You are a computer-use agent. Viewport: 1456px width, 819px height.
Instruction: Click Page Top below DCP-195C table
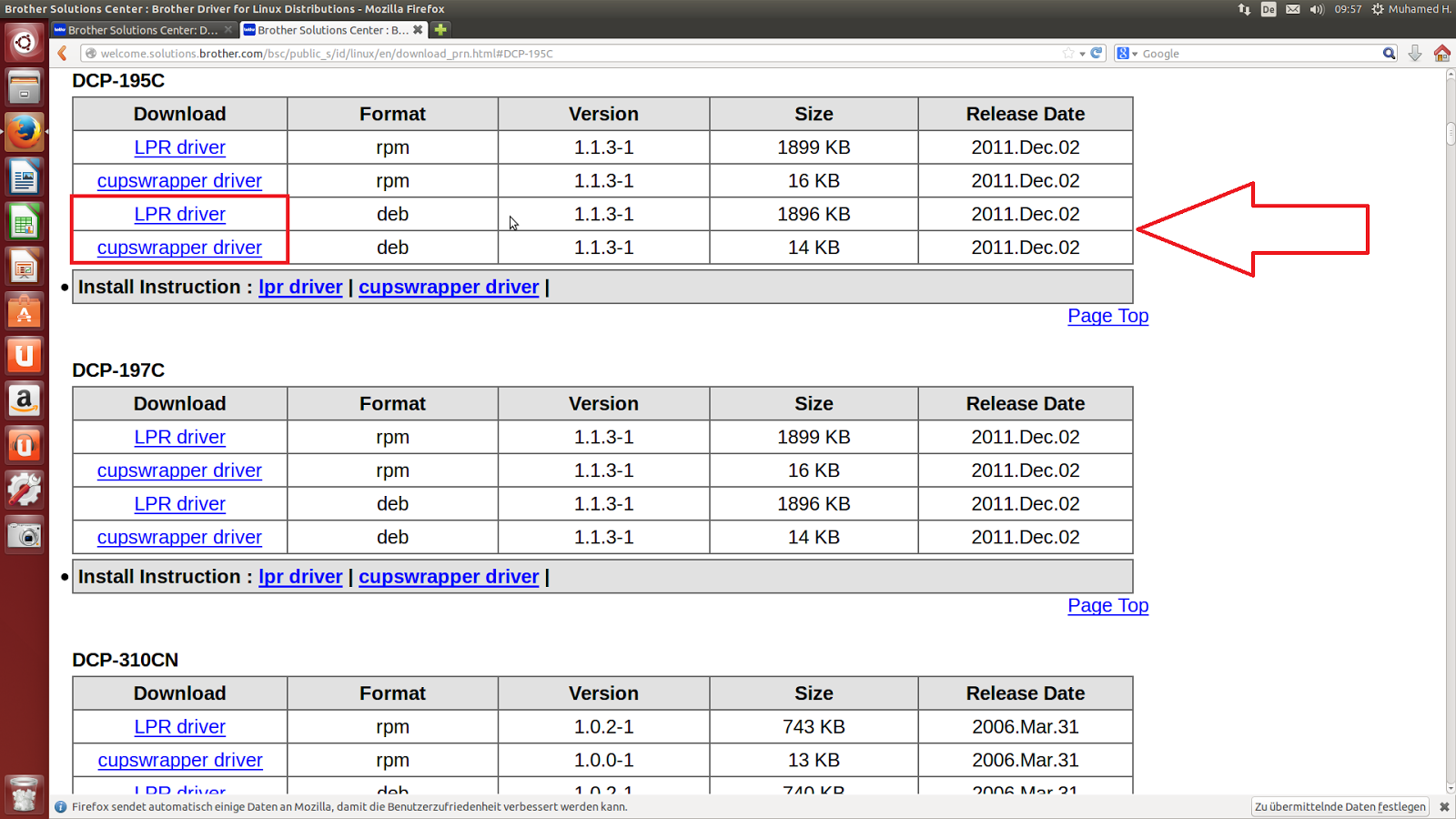(x=1108, y=316)
